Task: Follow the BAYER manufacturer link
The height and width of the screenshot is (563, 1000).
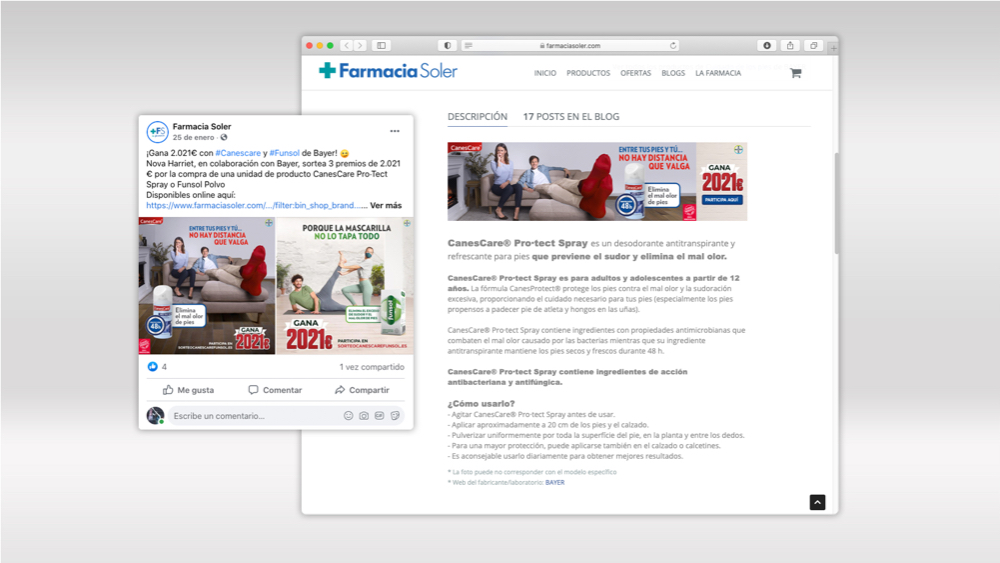Action: (x=555, y=483)
